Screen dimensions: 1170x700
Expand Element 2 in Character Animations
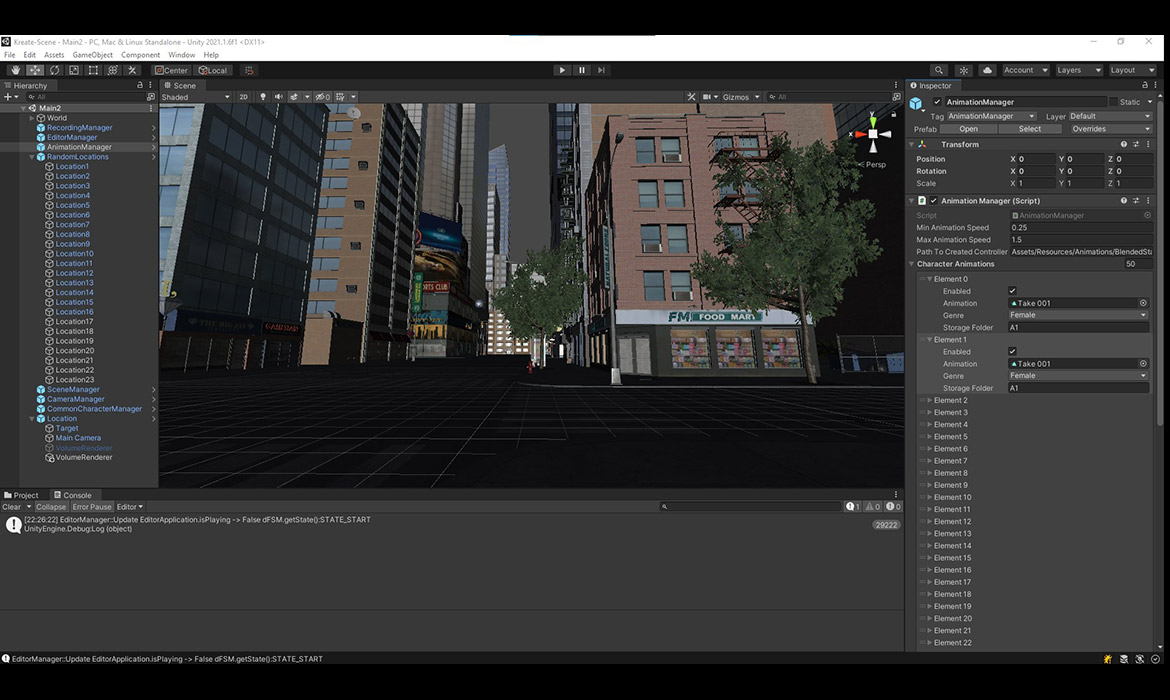(929, 400)
